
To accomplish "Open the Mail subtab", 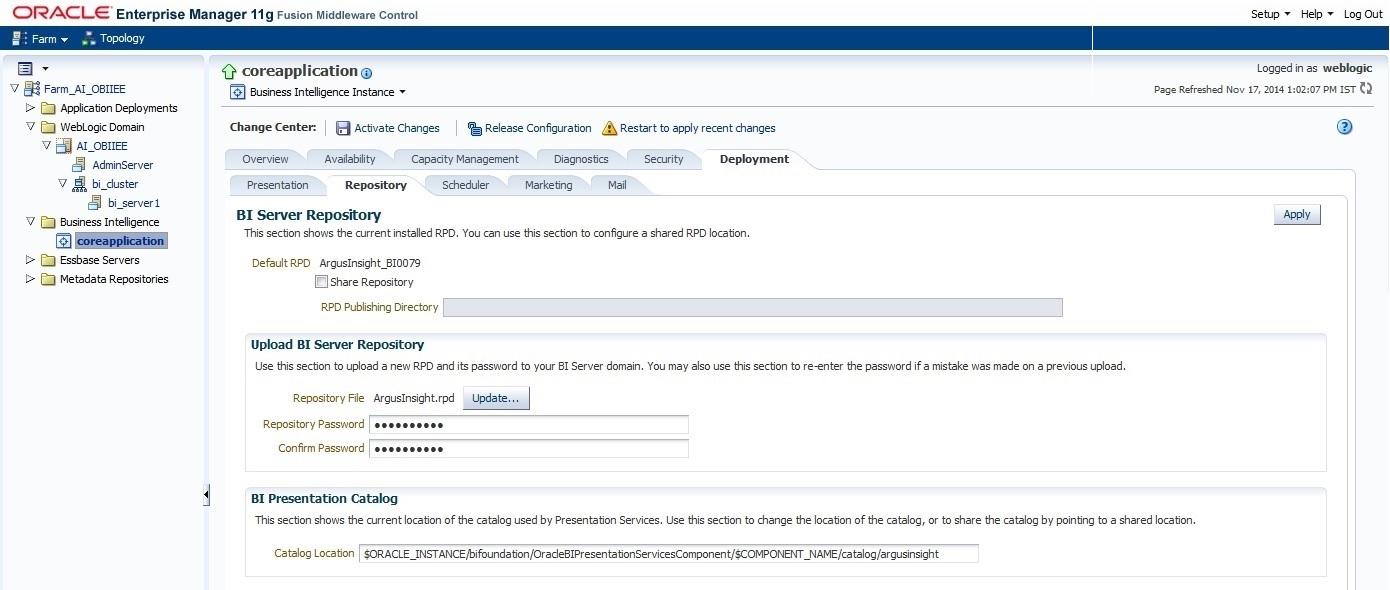I will pyautogui.click(x=617, y=185).
